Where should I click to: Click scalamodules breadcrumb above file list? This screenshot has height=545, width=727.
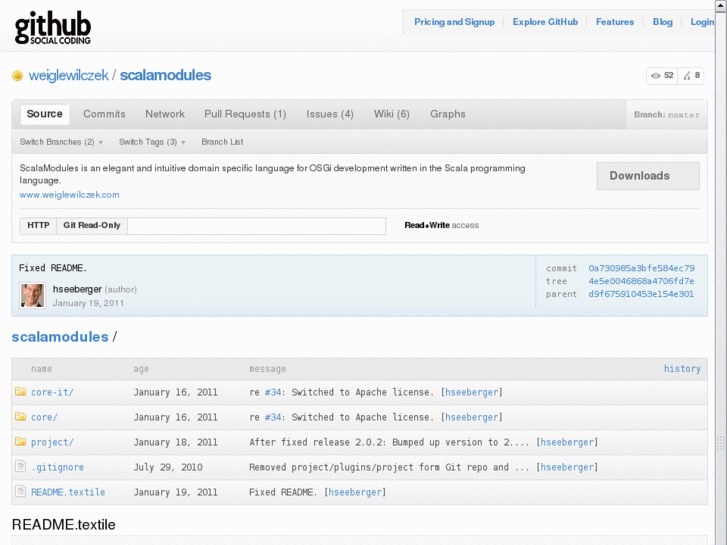pos(60,337)
